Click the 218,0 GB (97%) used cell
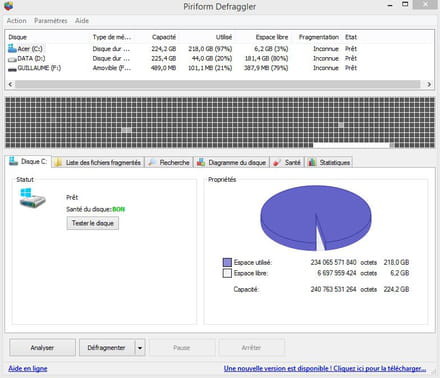 210,49
